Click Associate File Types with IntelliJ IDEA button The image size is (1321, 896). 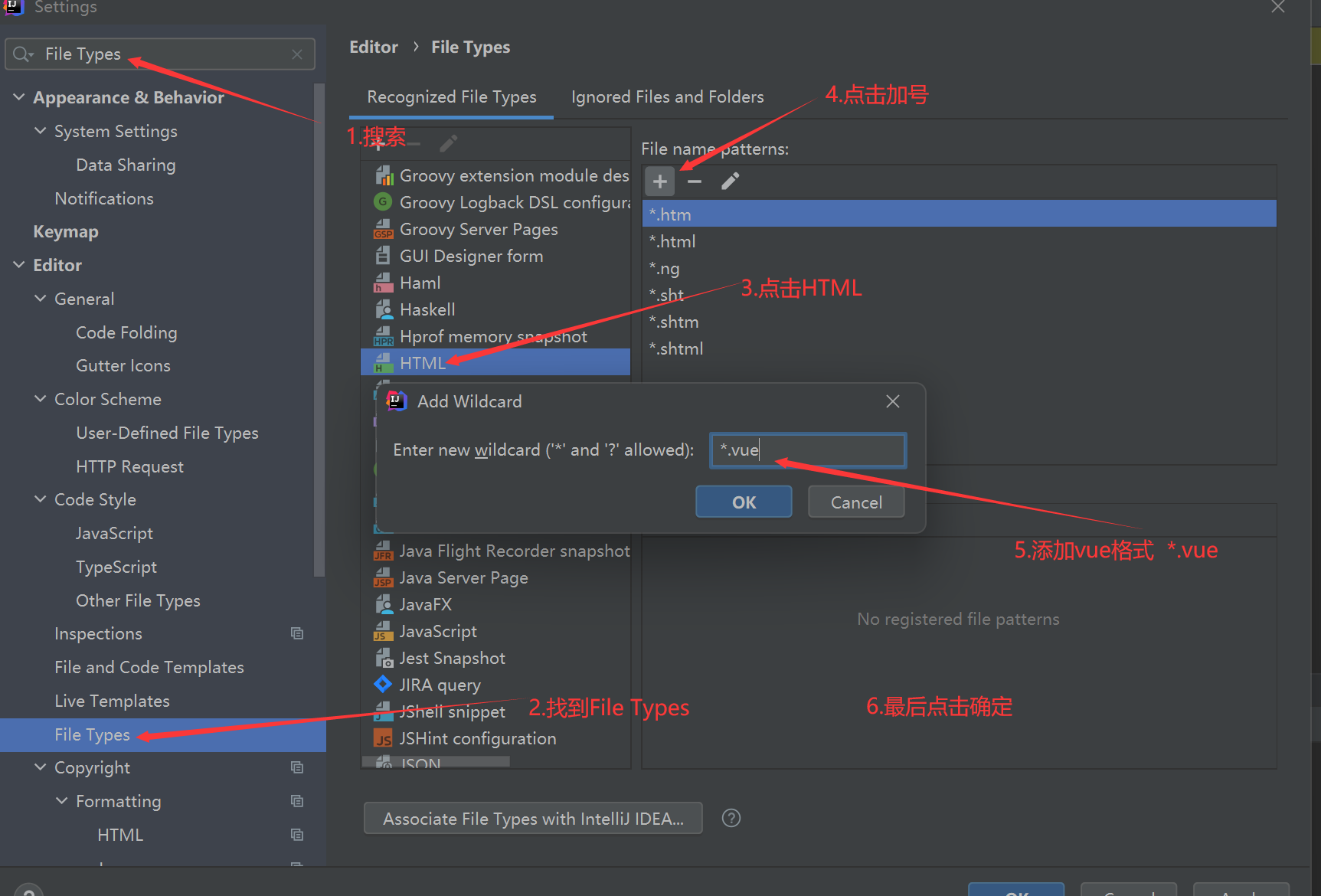[x=533, y=818]
